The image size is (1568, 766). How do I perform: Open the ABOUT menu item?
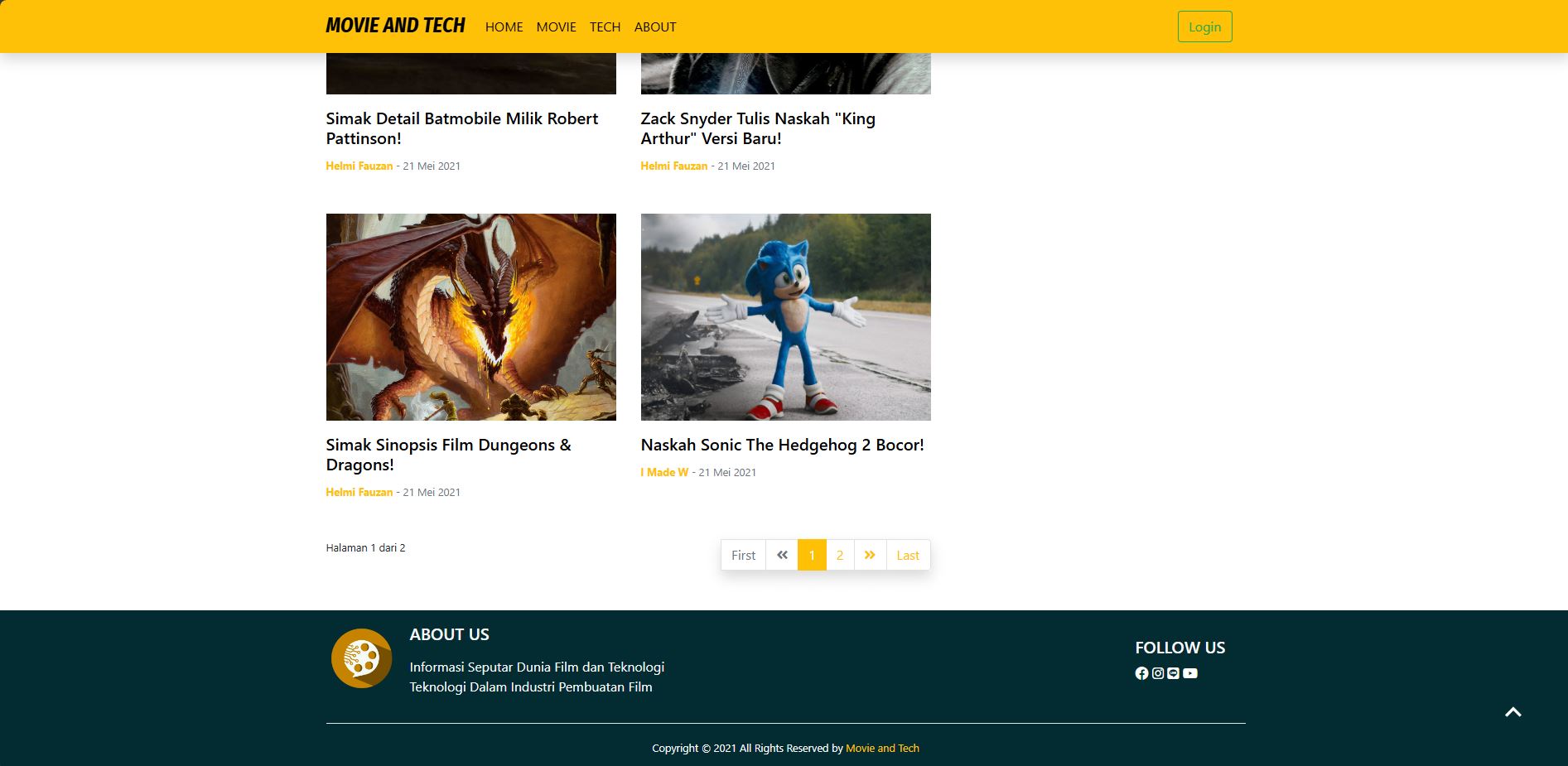point(655,26)
